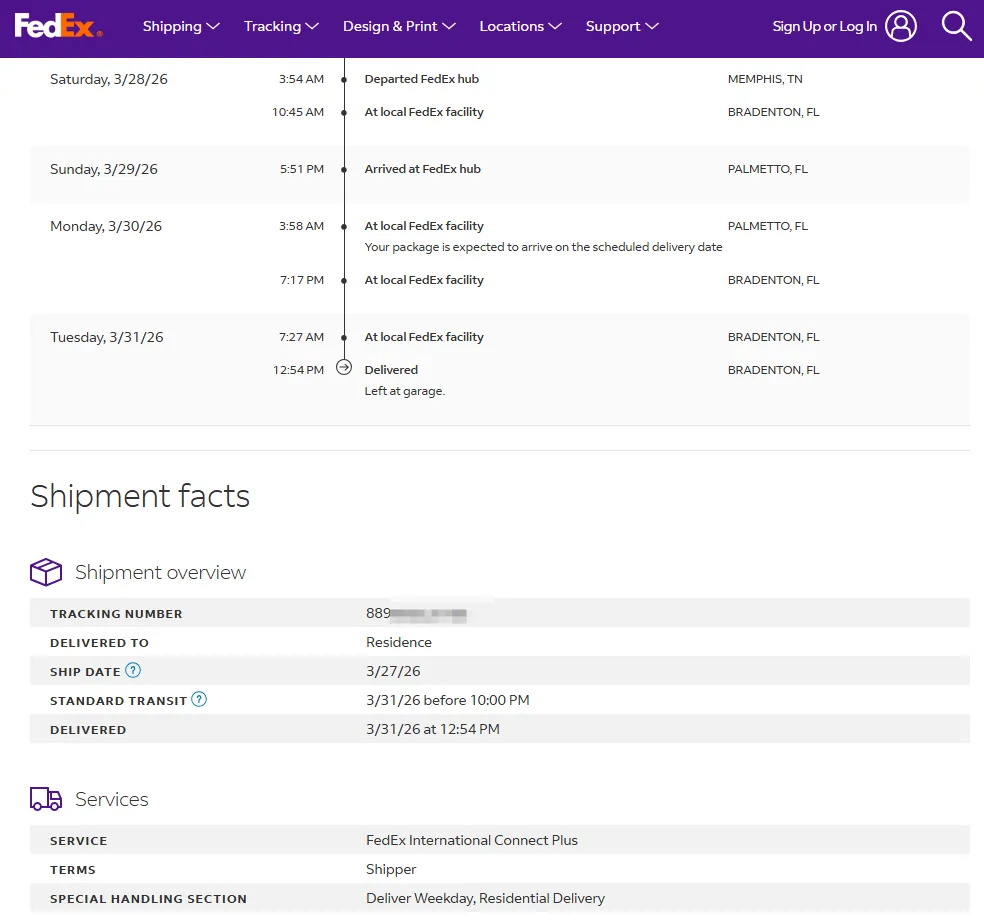Open the search magnifier icon
Image resolution: width=984 pixels, height=923 pixels.
956,26
